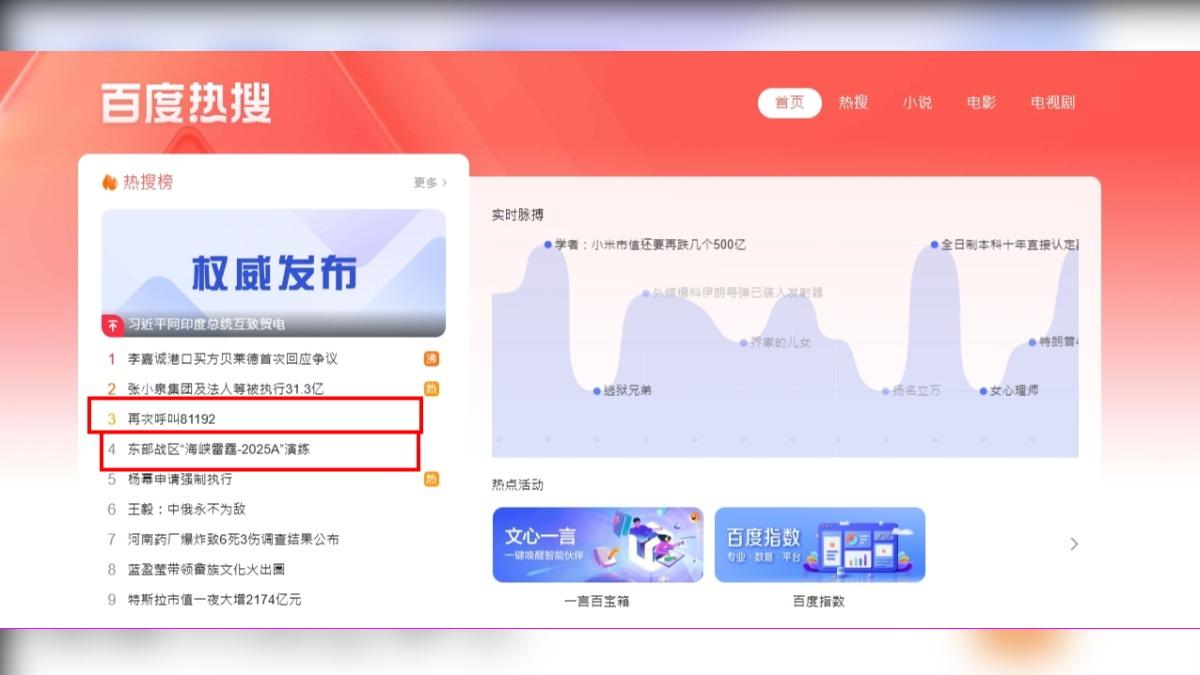Open 王毅：中俄永不为敌
The height and width of the screenshot is (675, 1200).
(x=187, y=509)
